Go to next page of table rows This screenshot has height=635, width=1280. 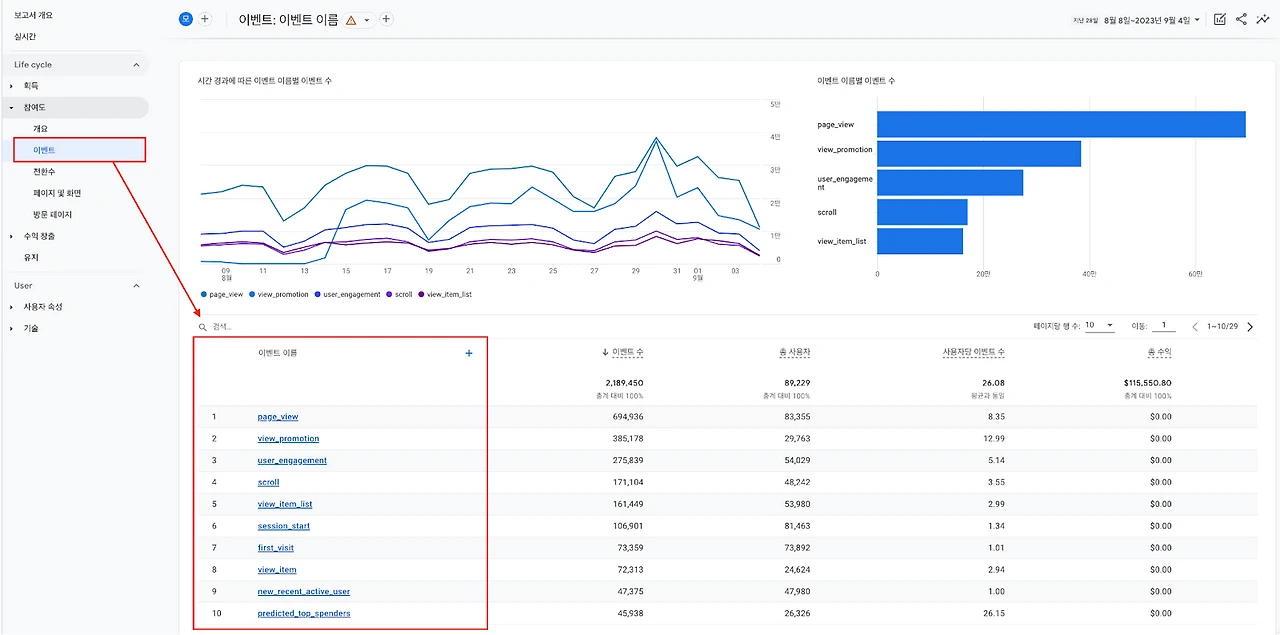point(1250,326)
